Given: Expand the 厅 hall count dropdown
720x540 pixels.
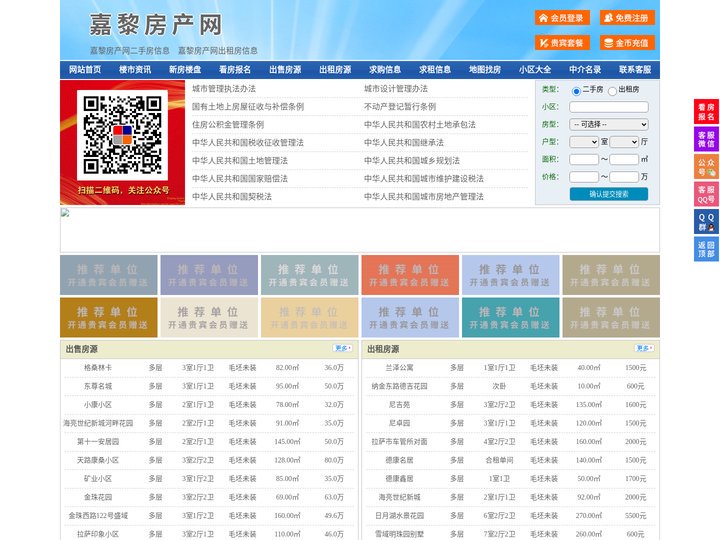Looking at the screenshot, I should pyautogui.click(x=624, y=142).
